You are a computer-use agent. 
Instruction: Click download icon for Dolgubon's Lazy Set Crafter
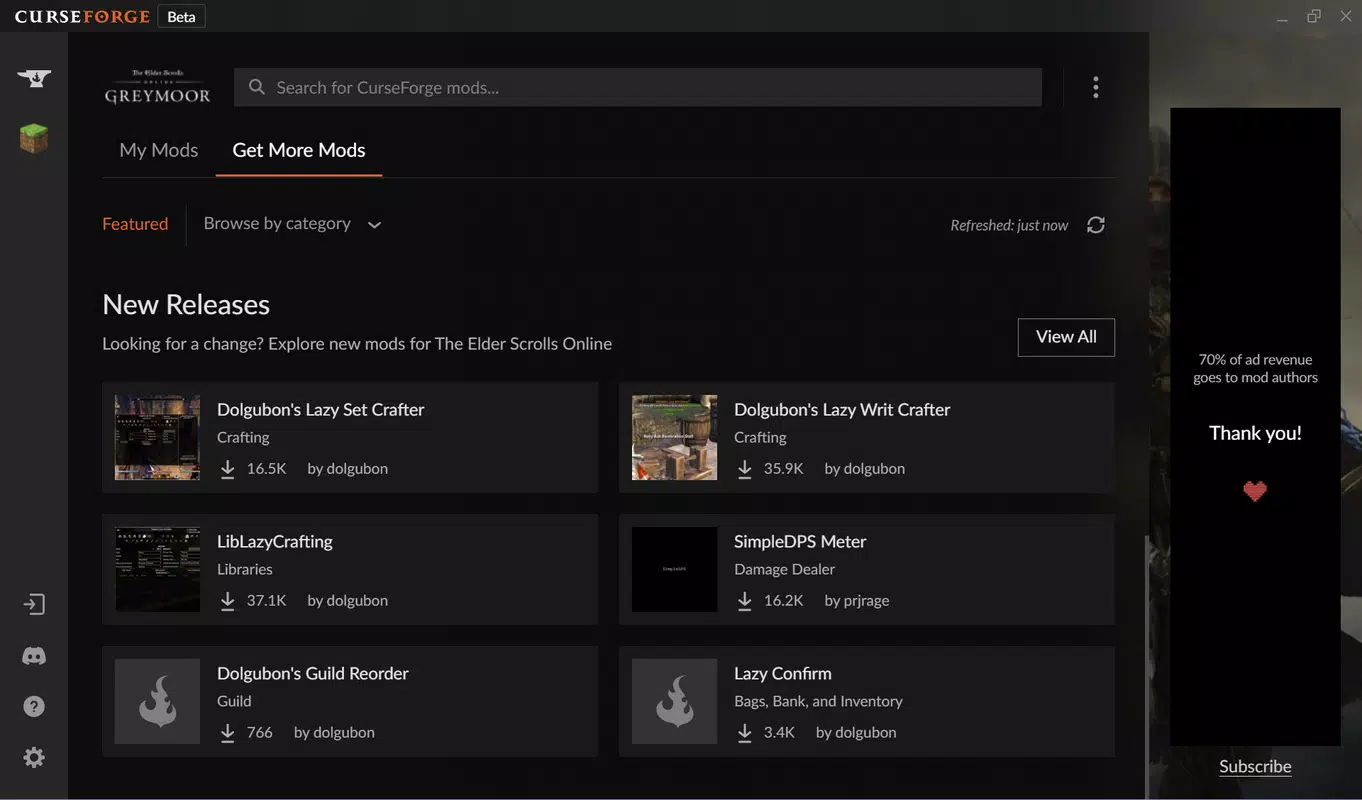228,469
